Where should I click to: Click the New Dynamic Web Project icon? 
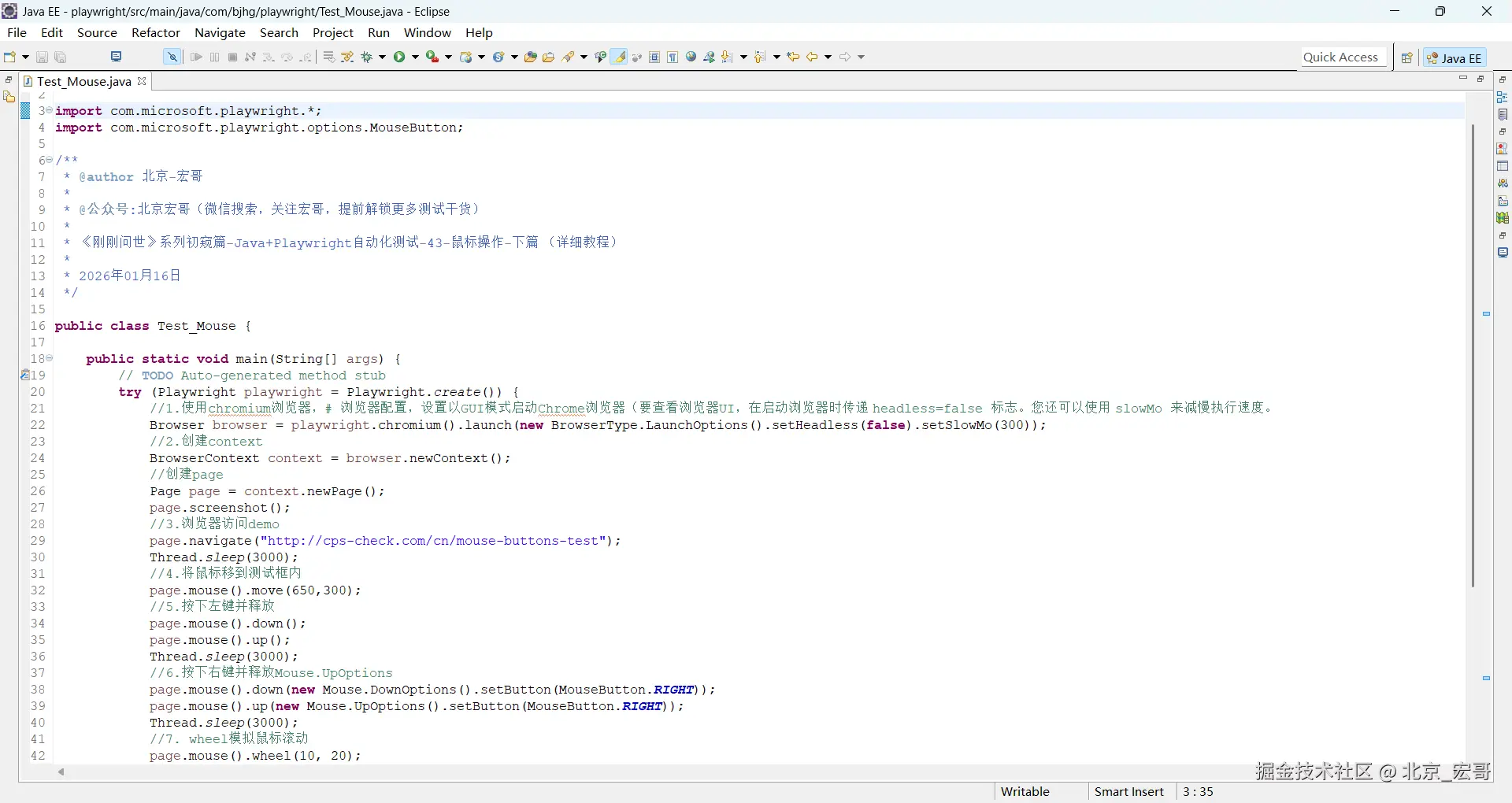466,57
